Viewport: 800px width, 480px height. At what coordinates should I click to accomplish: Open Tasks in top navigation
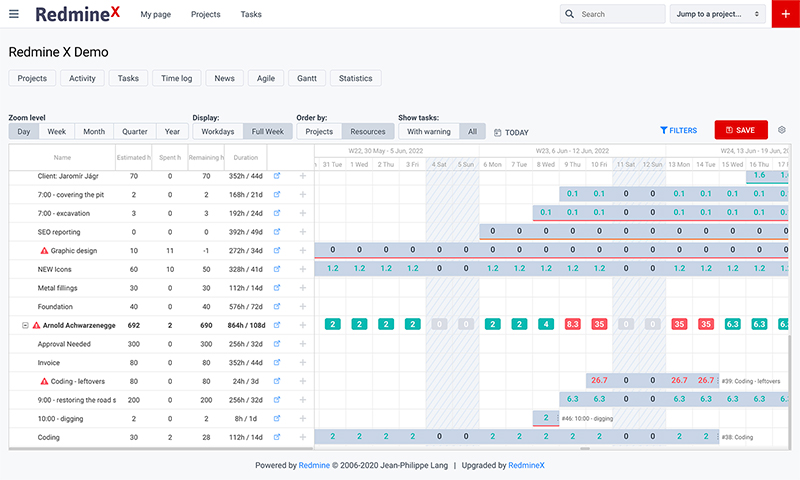[251, 14]
